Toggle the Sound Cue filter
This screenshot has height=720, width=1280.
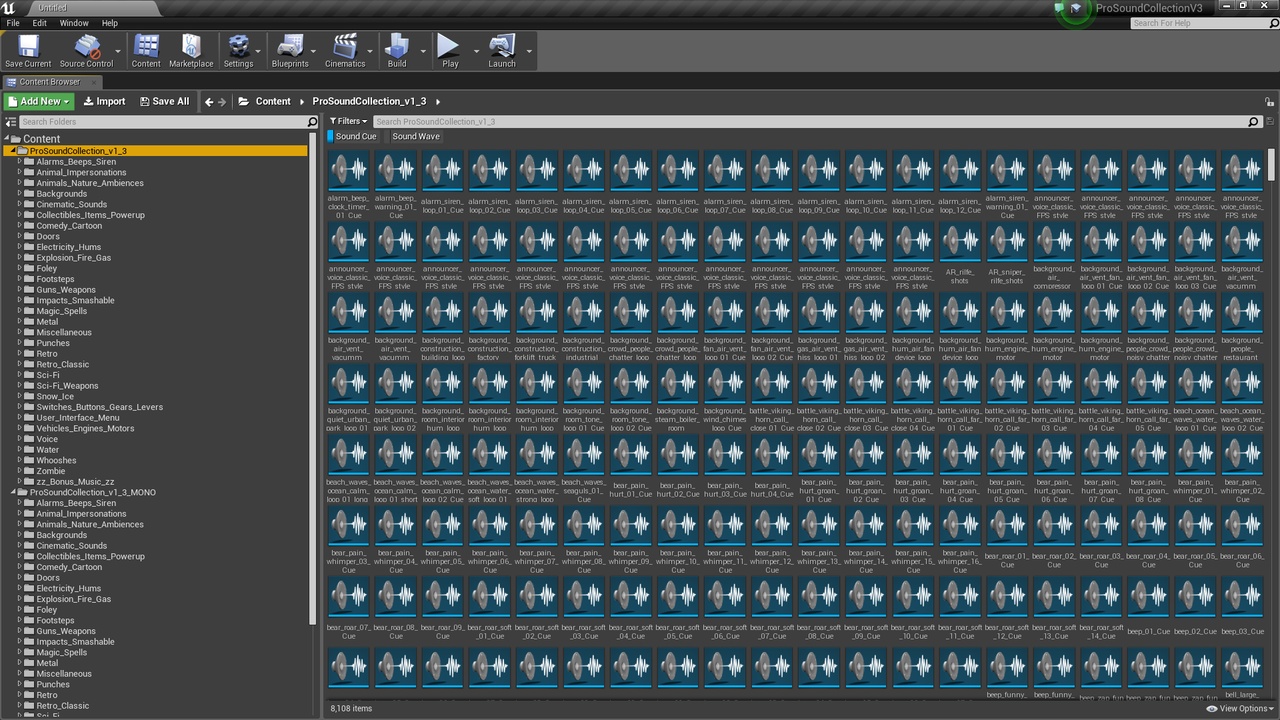[x=354, y=136]
